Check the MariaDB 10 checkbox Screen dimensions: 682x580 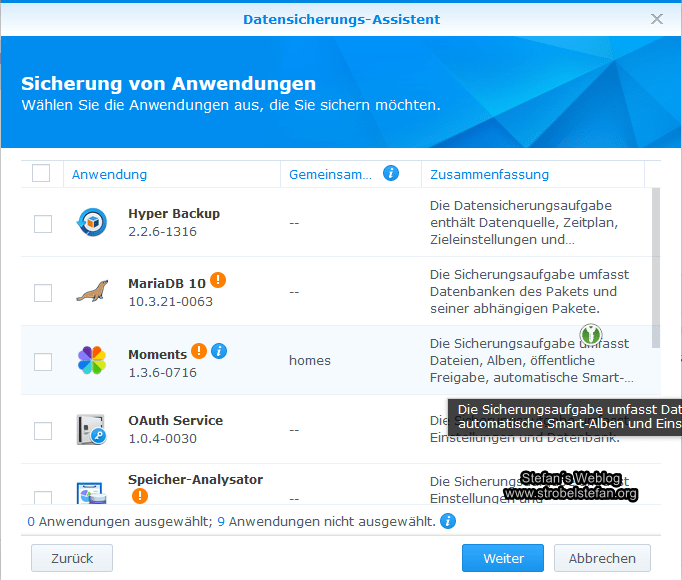pos(43,293)
